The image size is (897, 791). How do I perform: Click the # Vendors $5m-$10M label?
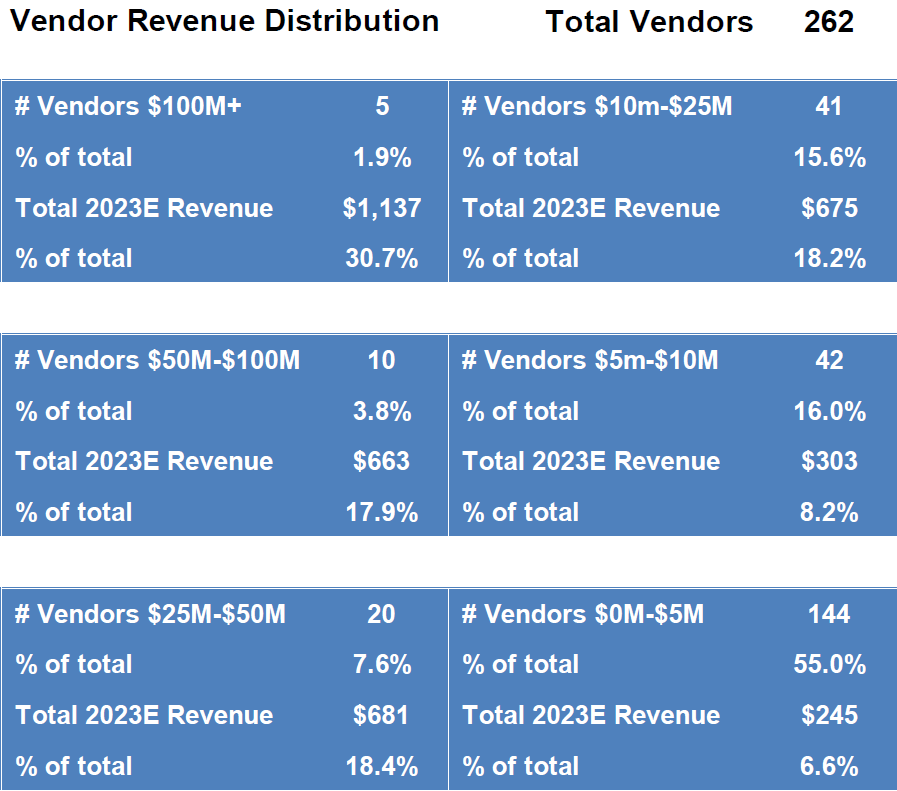(589, 360)
